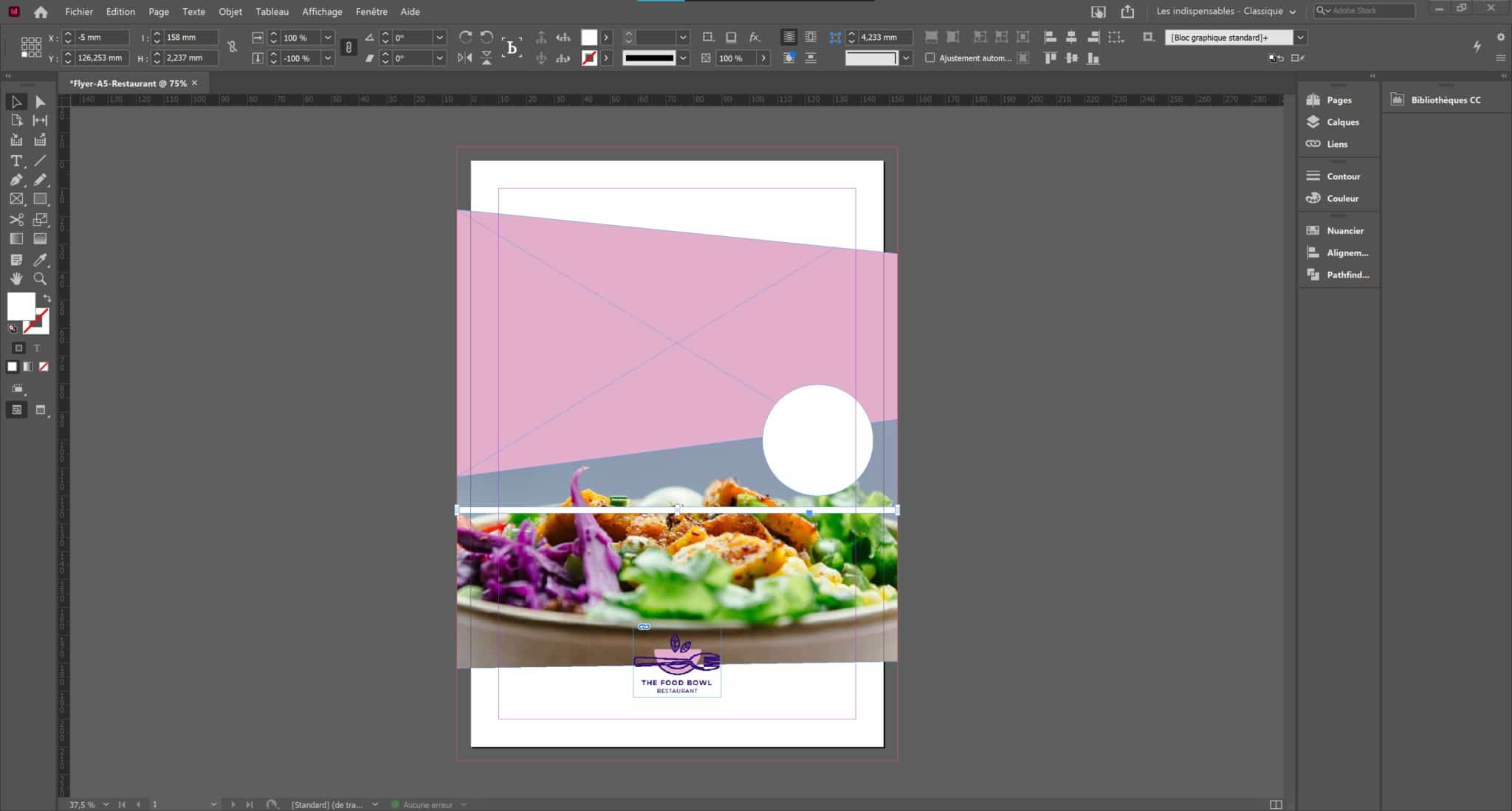Enable the Ajustement automatique checkbox
Image resolution: width=1512 pixels, height=811 pixels.
tap(932, 58)
